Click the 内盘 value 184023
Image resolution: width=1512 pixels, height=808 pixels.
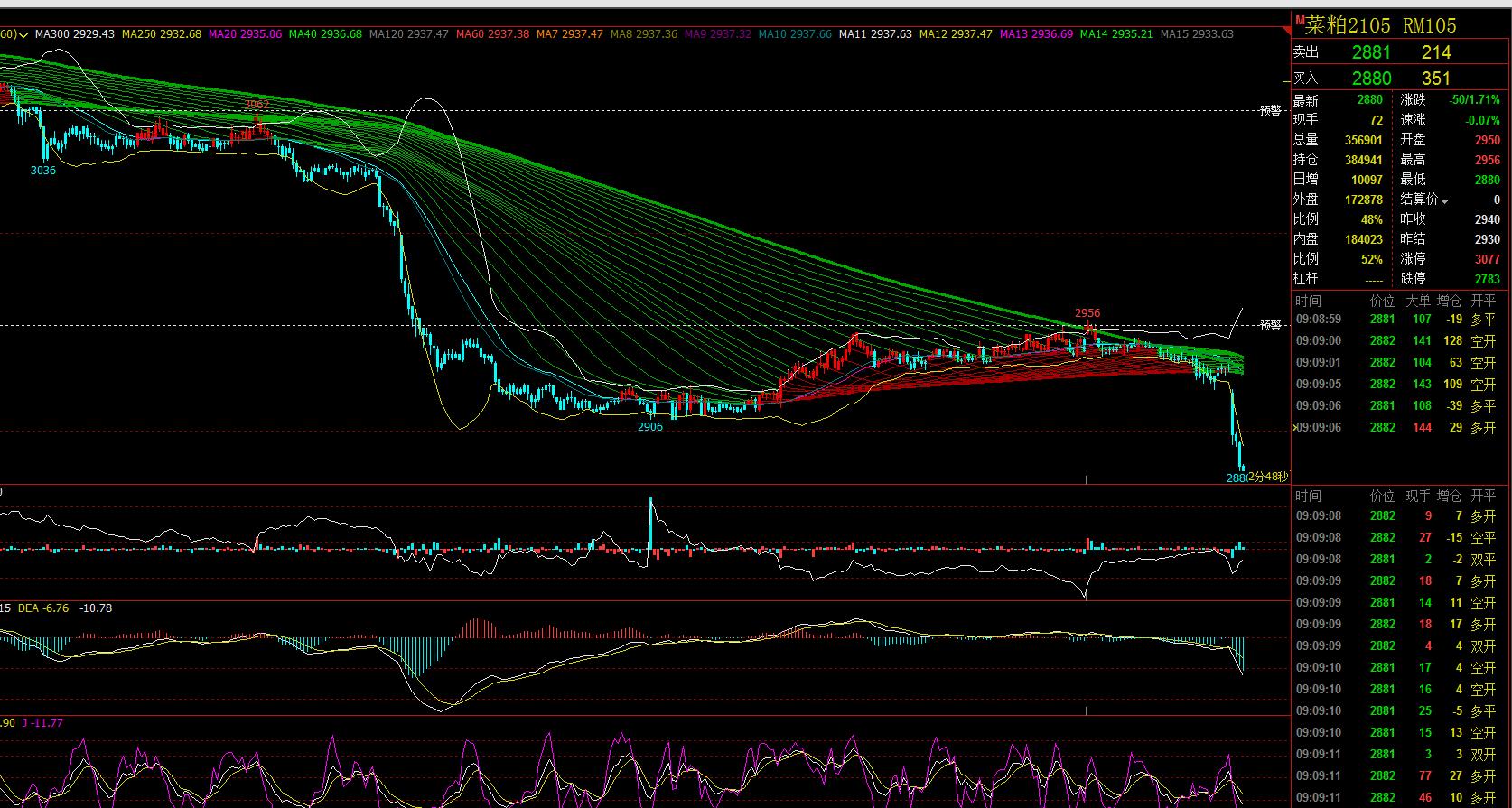click(x=1363, y=239)
